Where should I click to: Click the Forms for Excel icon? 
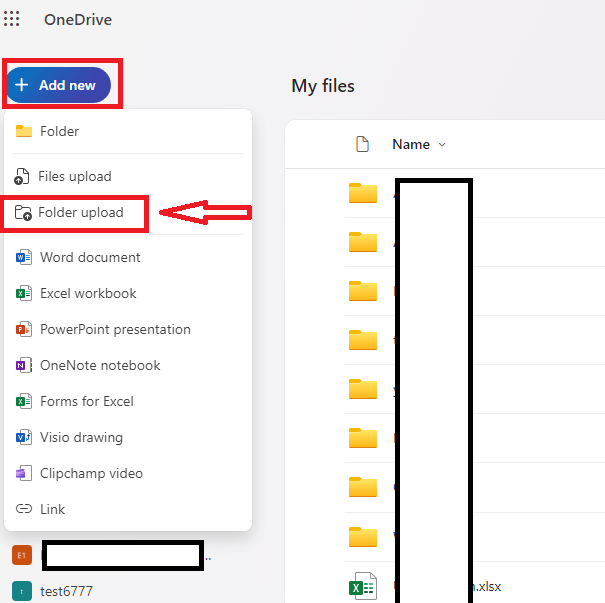click(x=24, y=401)
